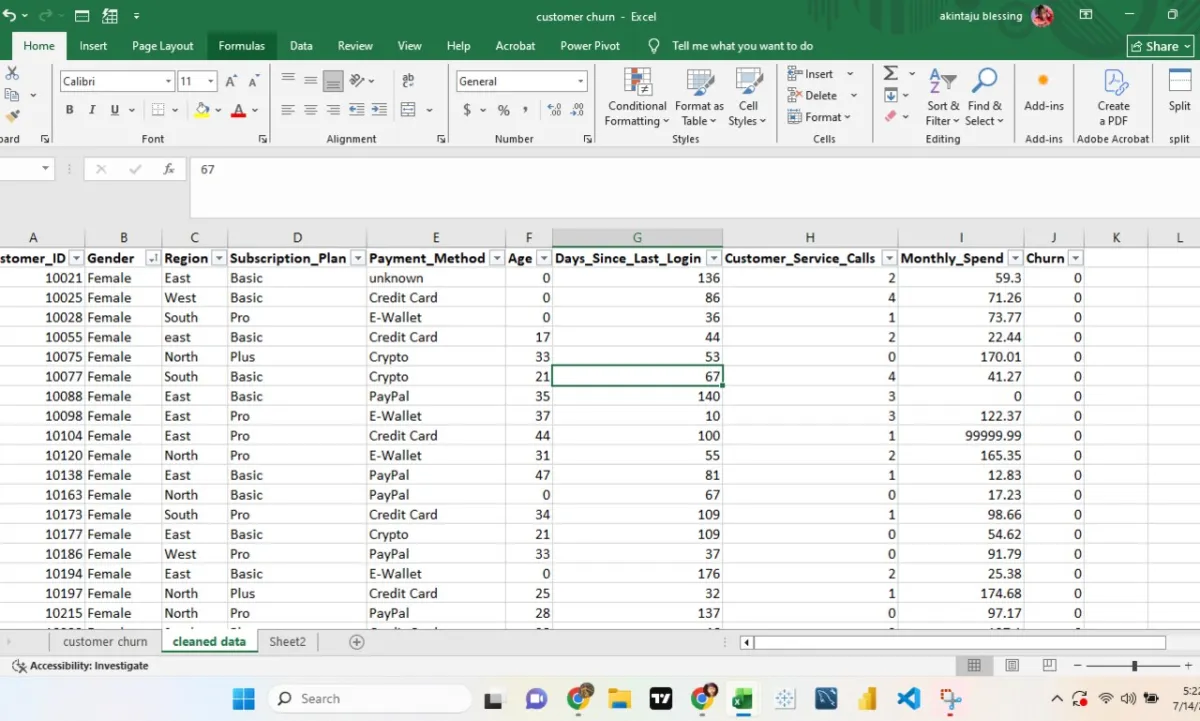This screenshot has height=721, width=1200.
Task: Toggle italic formatting
Action: coord(92,110)
